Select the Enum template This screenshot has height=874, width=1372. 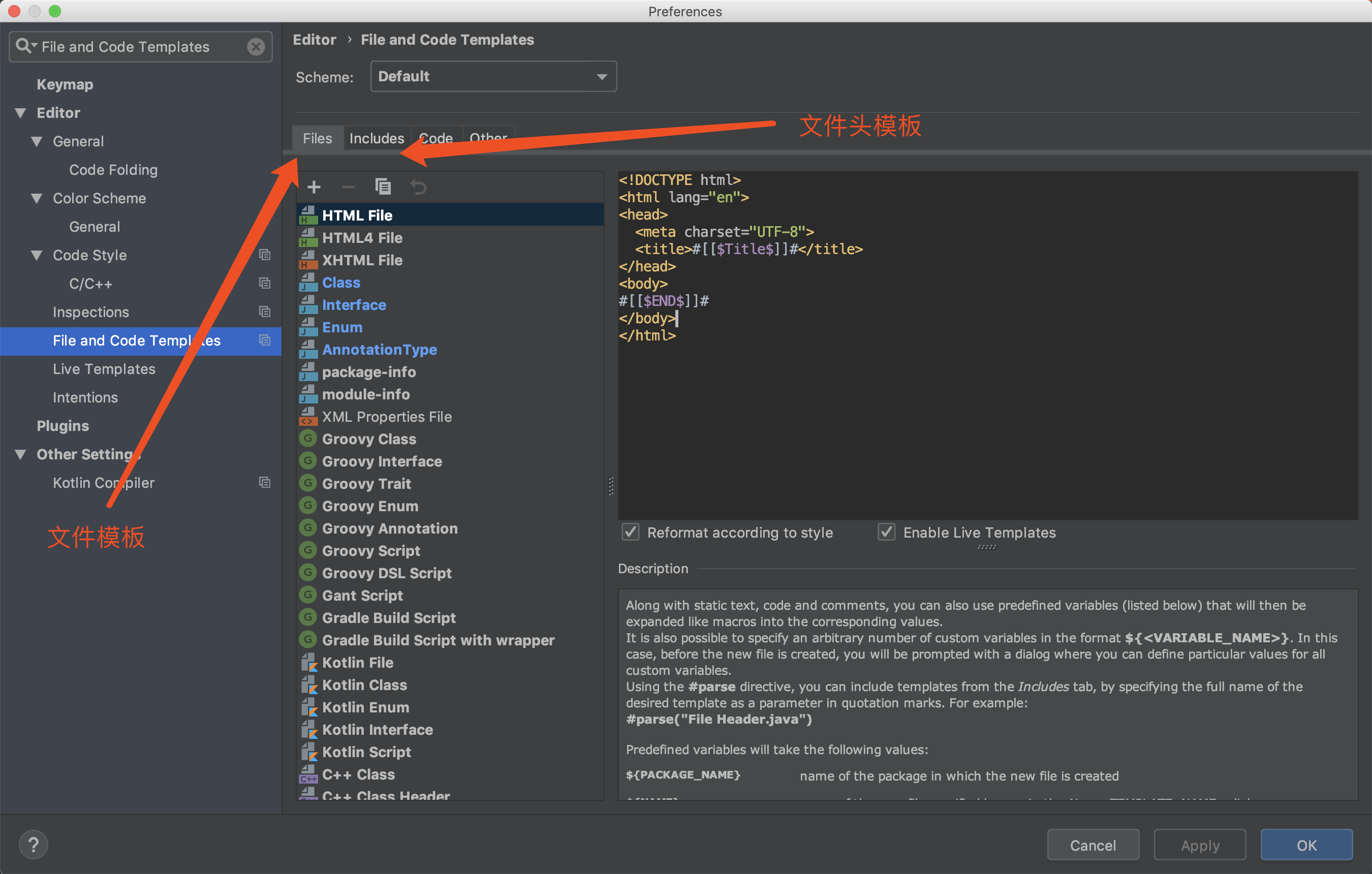click(x=342, y=327)
